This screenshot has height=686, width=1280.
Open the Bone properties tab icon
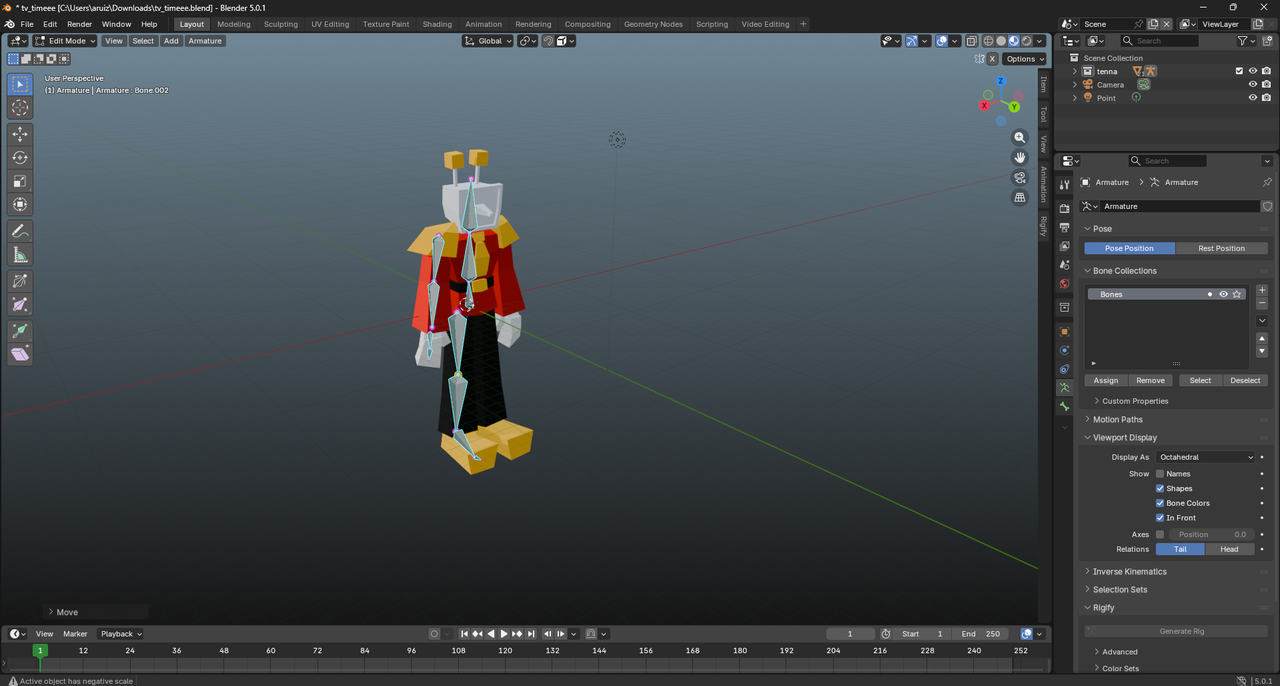tap(1064, 407)
